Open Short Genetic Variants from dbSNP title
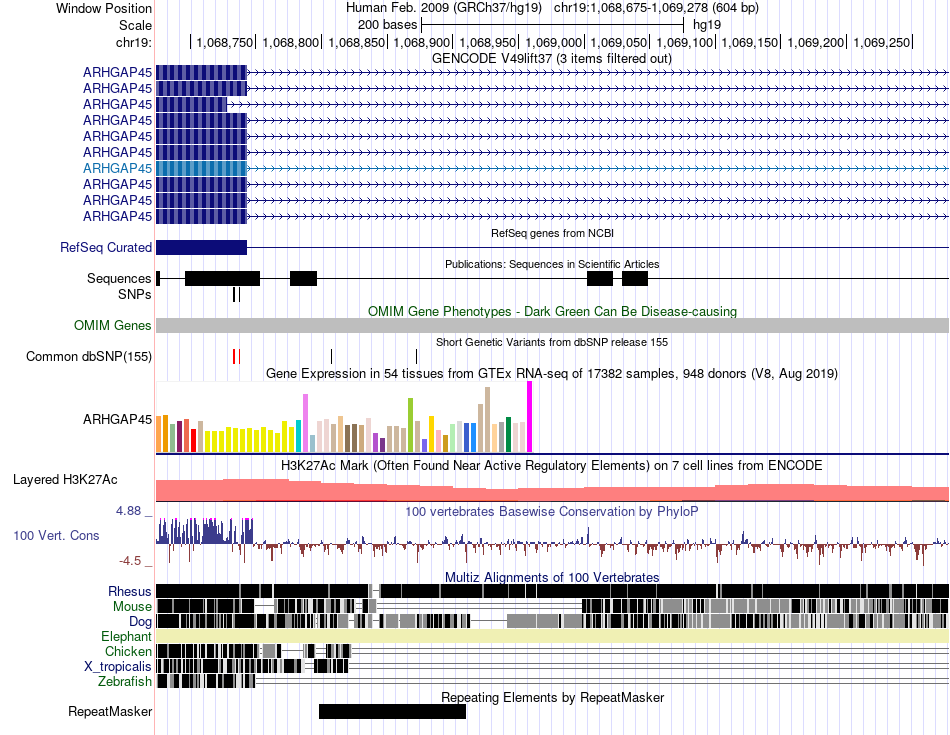Image resolution: width=950 pixels, height=735 pixels. [552, 342]
